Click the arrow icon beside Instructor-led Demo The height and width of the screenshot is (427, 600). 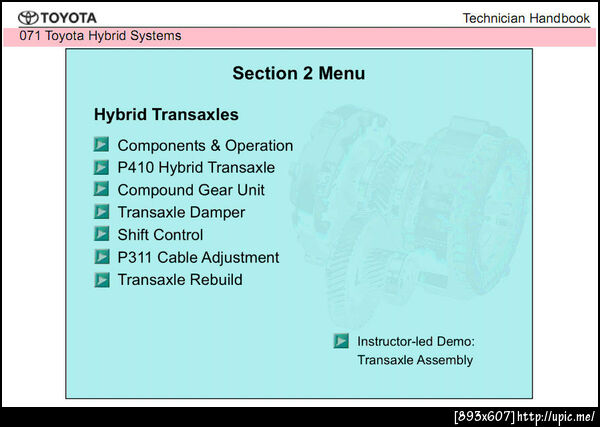(341, 341)
